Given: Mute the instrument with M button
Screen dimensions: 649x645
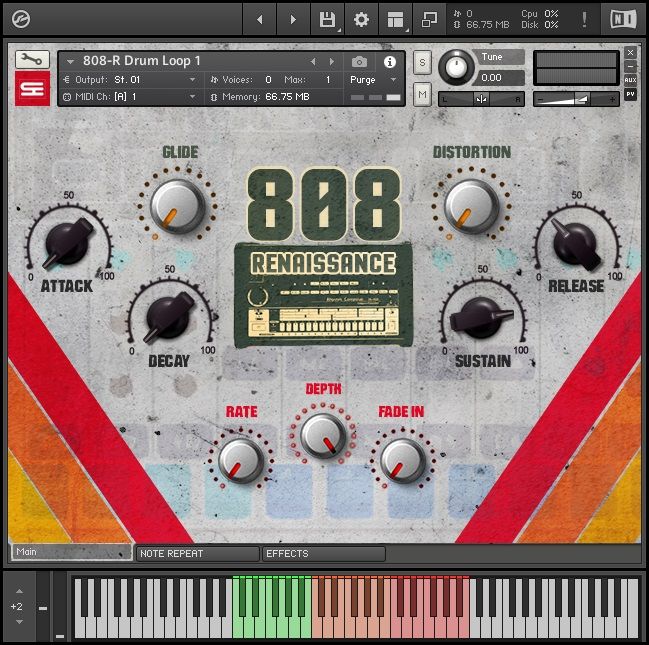Looking at the screenshot, I should pos(422,95).
